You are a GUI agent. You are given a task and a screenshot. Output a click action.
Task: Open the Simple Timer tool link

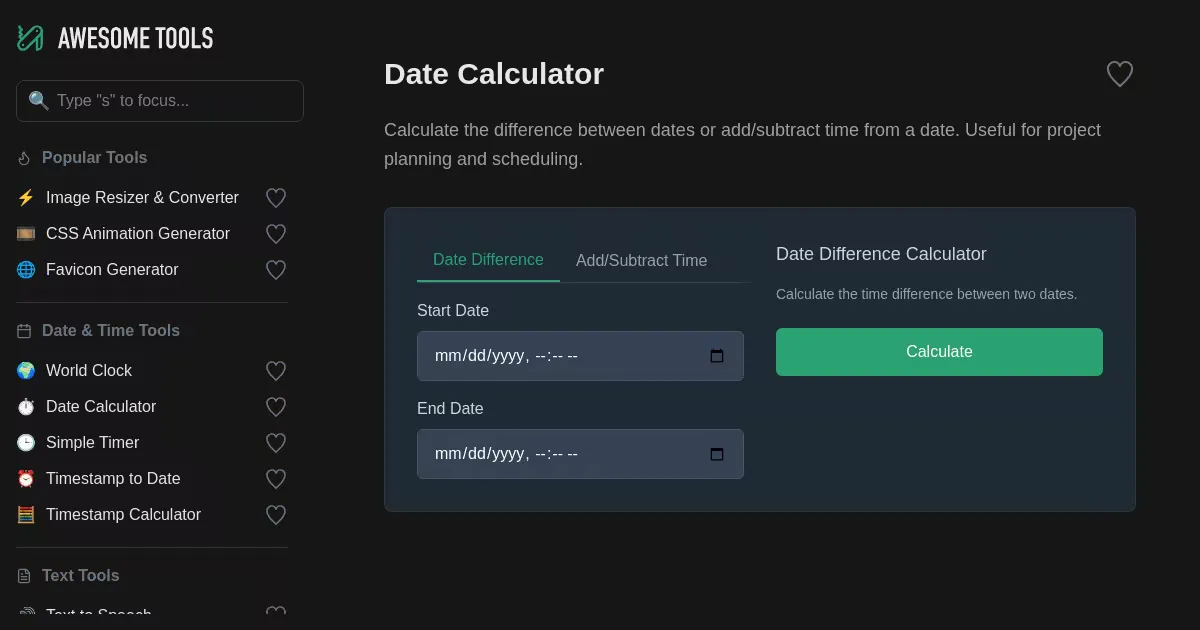(x=92, y=443)
